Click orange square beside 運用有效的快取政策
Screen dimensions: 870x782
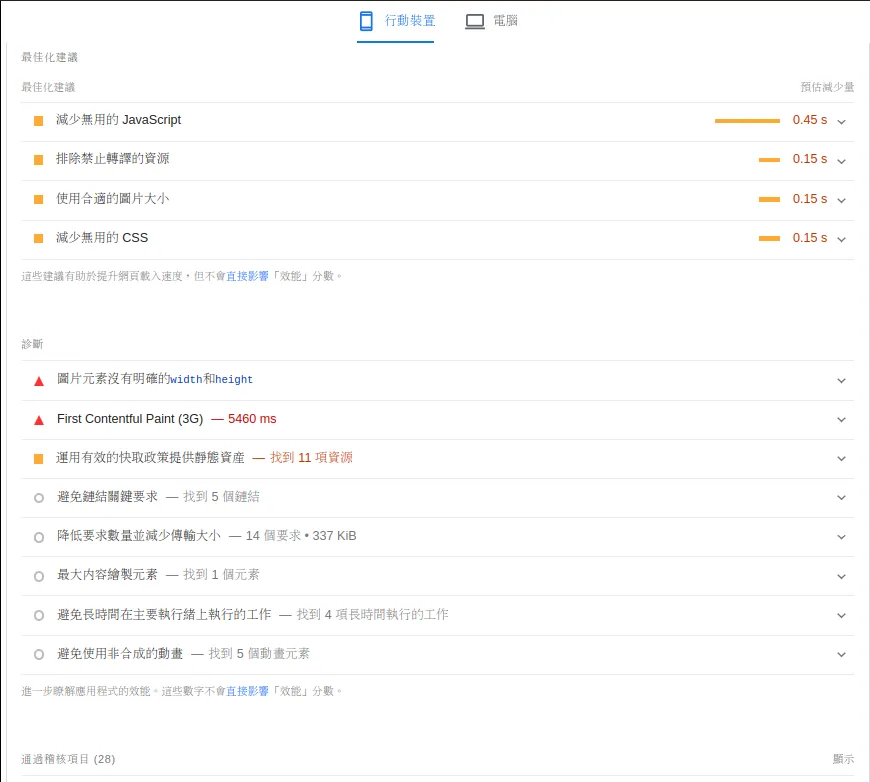click(38, 459)
